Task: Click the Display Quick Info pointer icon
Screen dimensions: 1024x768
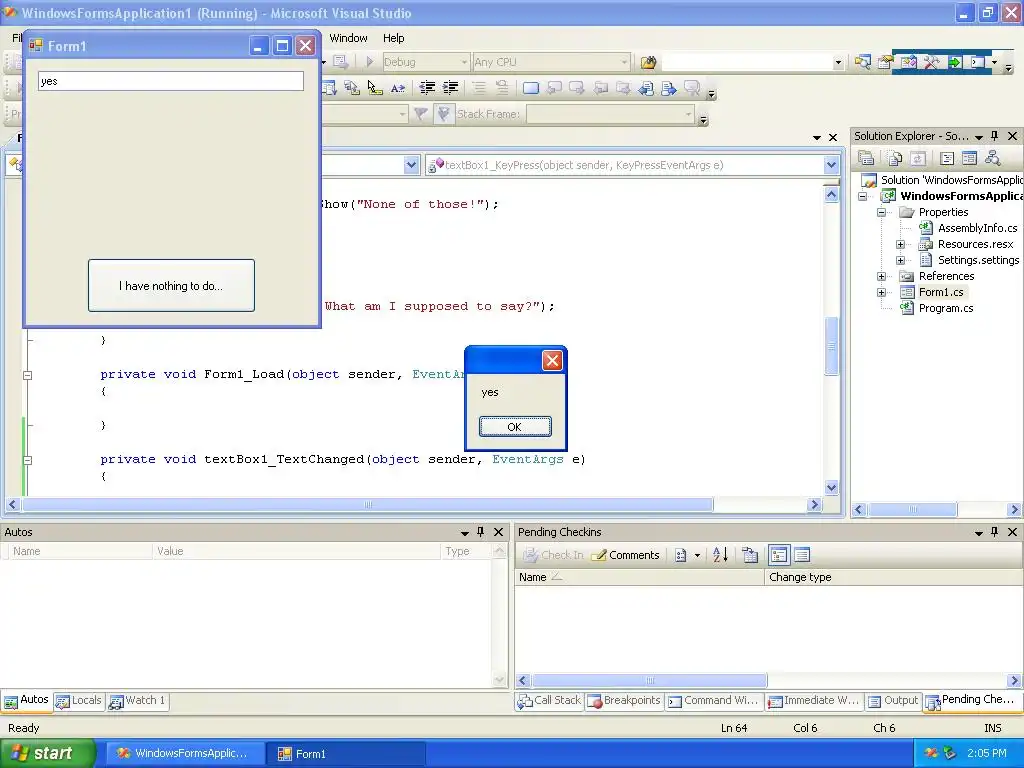Action: (x=374, y=88)
